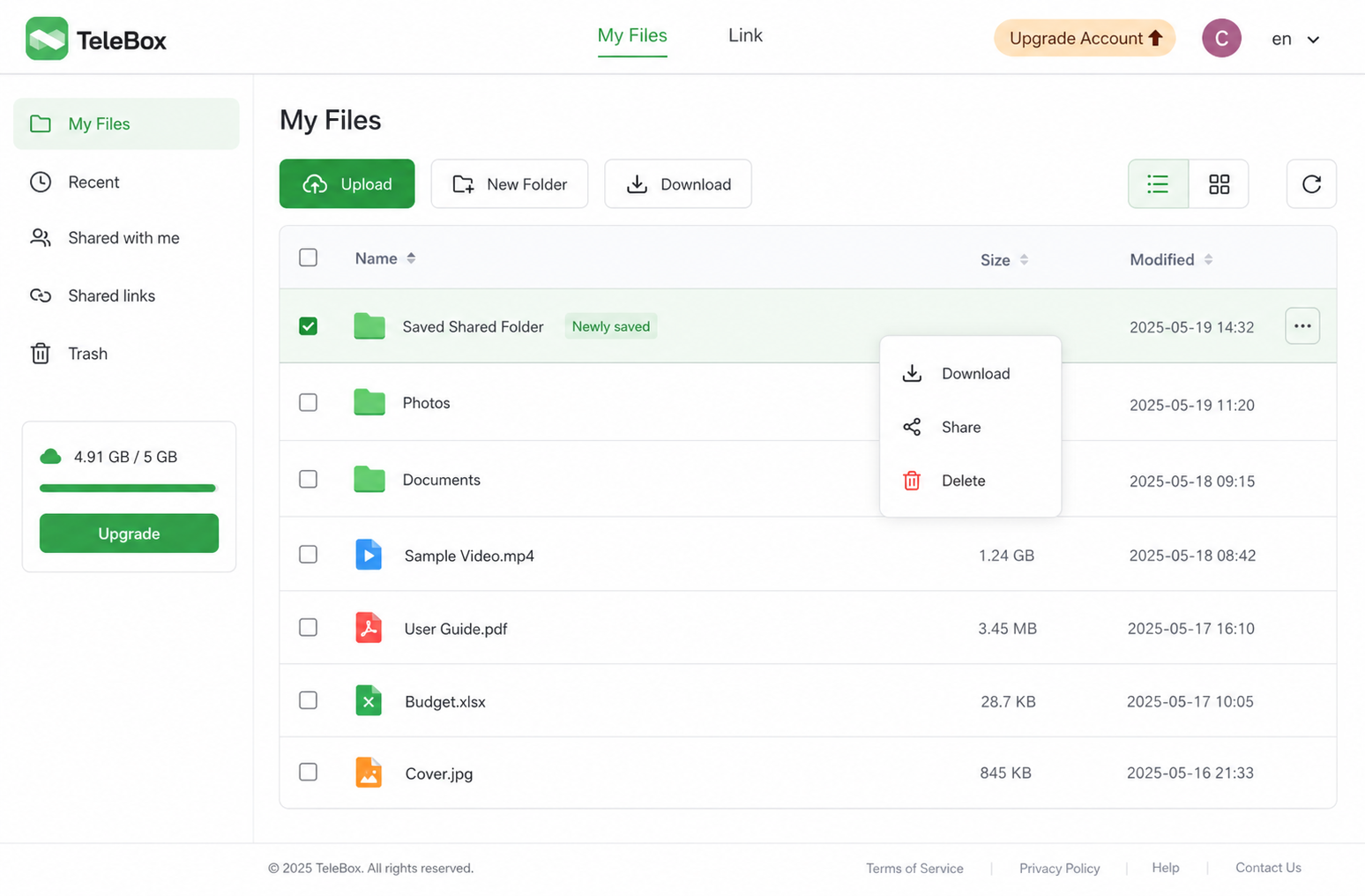Viewport: 1365px width, 896px height.
Task: Switch to list view
Action: click(1158, 183)
